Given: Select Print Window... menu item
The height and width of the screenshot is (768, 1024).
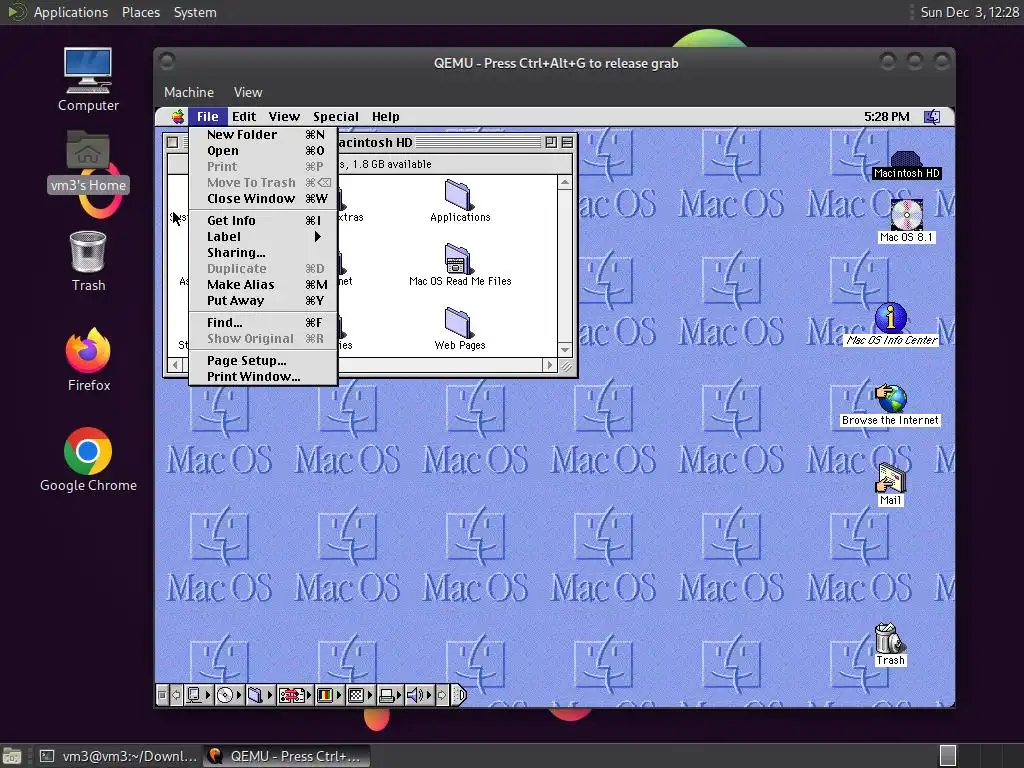Looking at the screenshot, I should tap(263, 377).
